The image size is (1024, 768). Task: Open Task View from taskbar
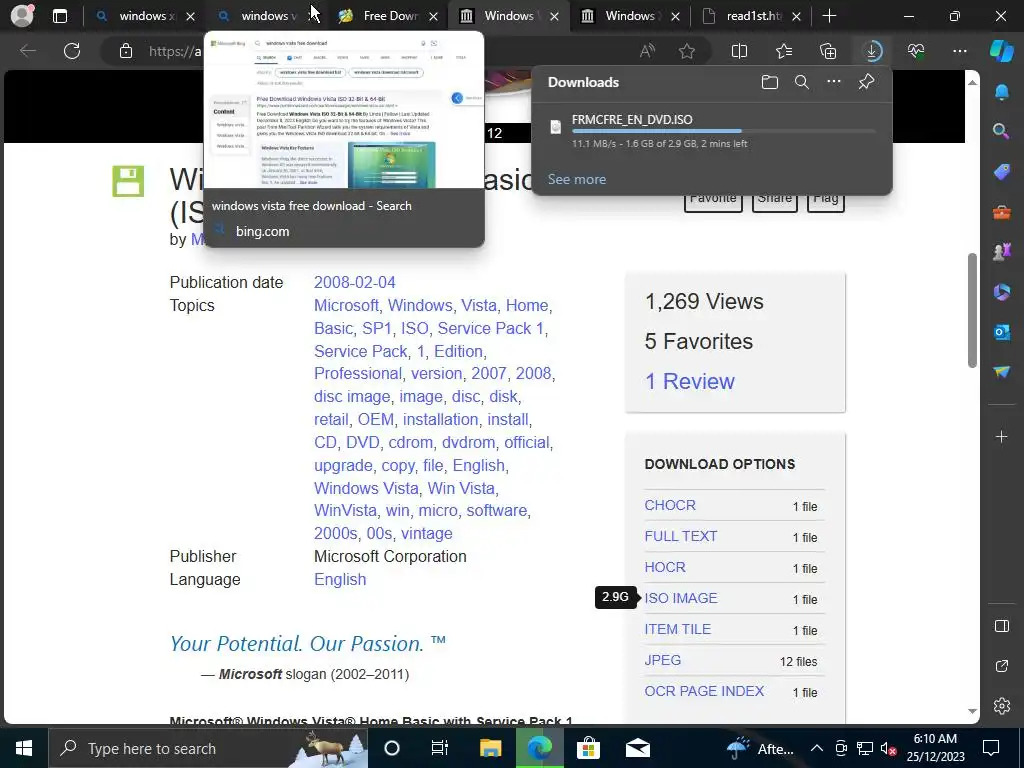coord(440,748)
